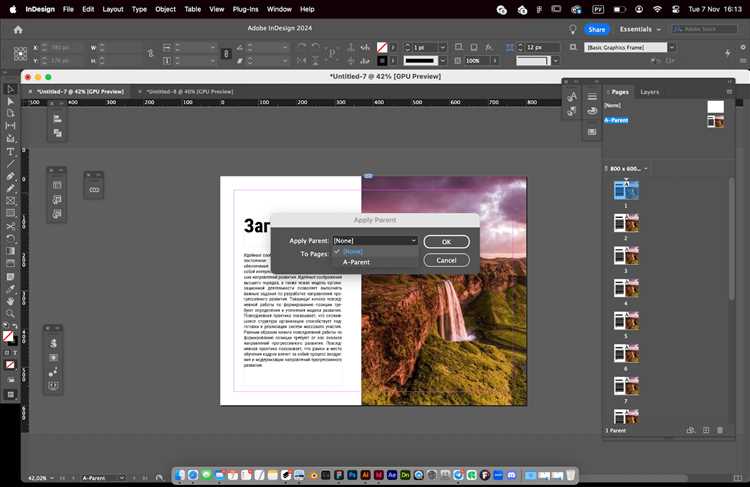Select the Selection tool arrow

11,89
